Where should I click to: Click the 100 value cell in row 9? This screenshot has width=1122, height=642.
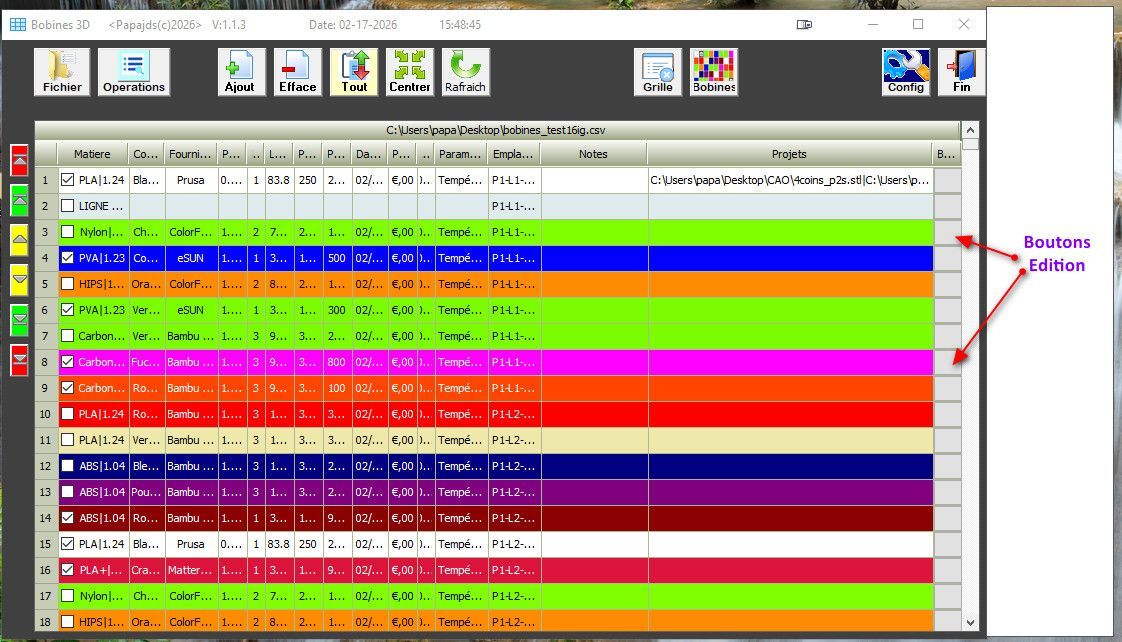coord(337,388)
